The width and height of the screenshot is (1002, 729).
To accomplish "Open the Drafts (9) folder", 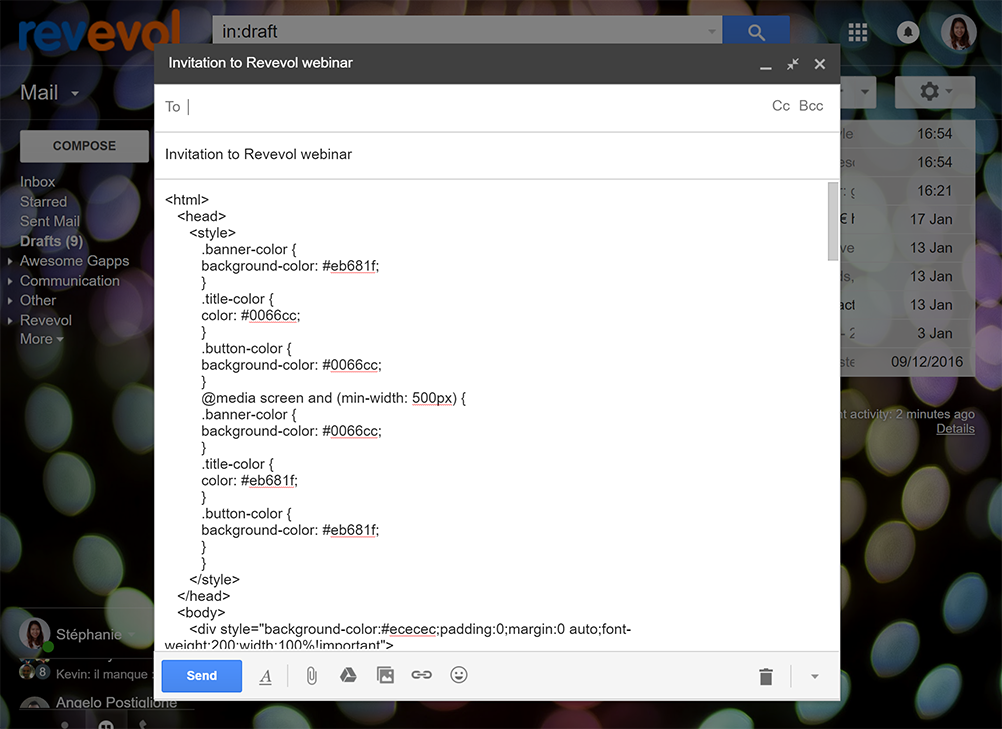I will point(51,242).
